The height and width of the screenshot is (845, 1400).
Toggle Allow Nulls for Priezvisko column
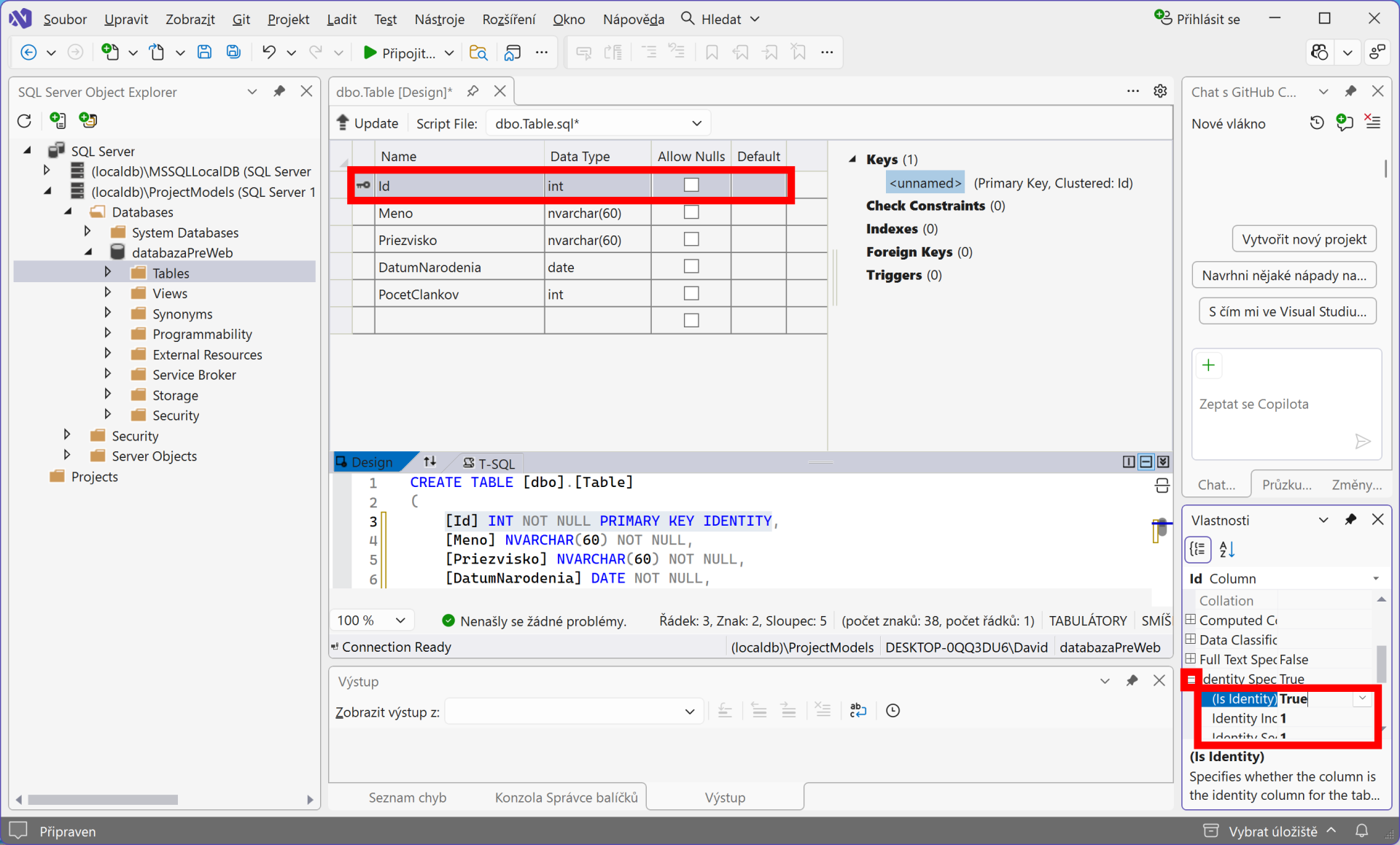[x=691, y=239]
